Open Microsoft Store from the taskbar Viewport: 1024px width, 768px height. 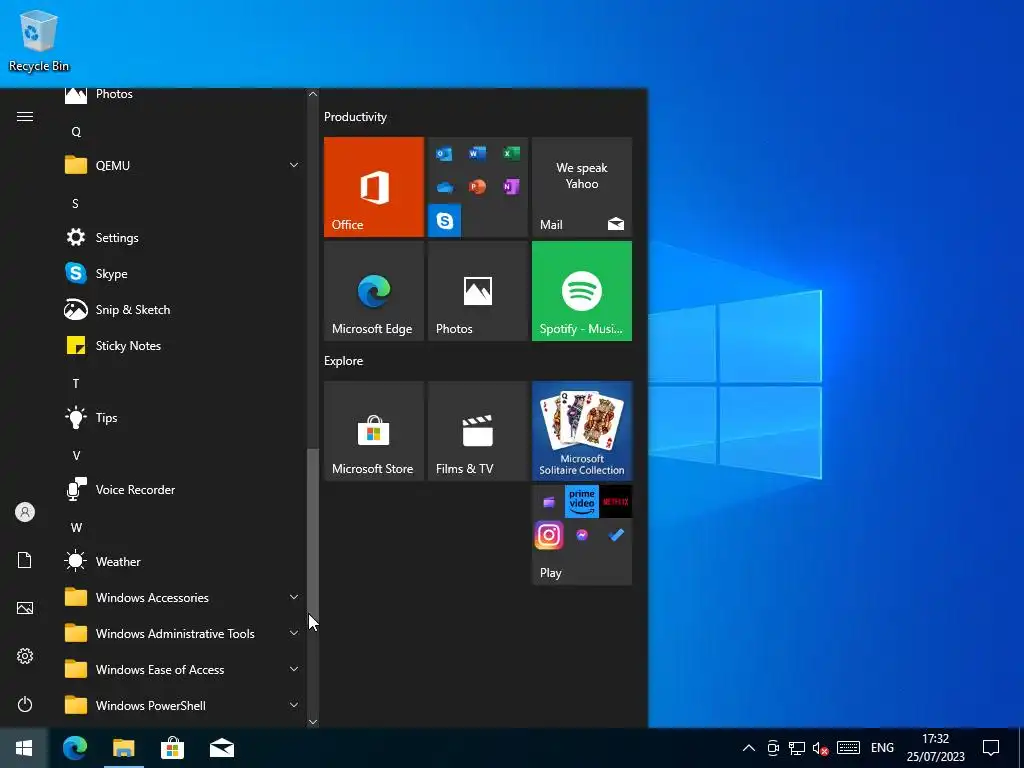(x=172, y=748)
